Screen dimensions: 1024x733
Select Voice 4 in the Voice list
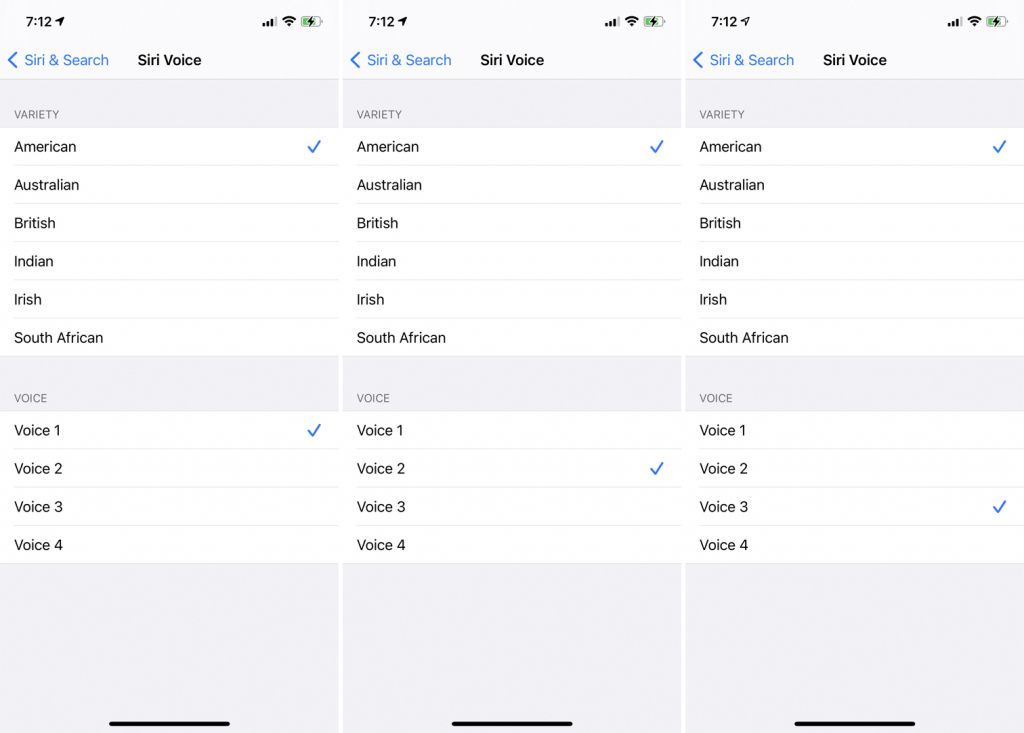click(40, 545)
